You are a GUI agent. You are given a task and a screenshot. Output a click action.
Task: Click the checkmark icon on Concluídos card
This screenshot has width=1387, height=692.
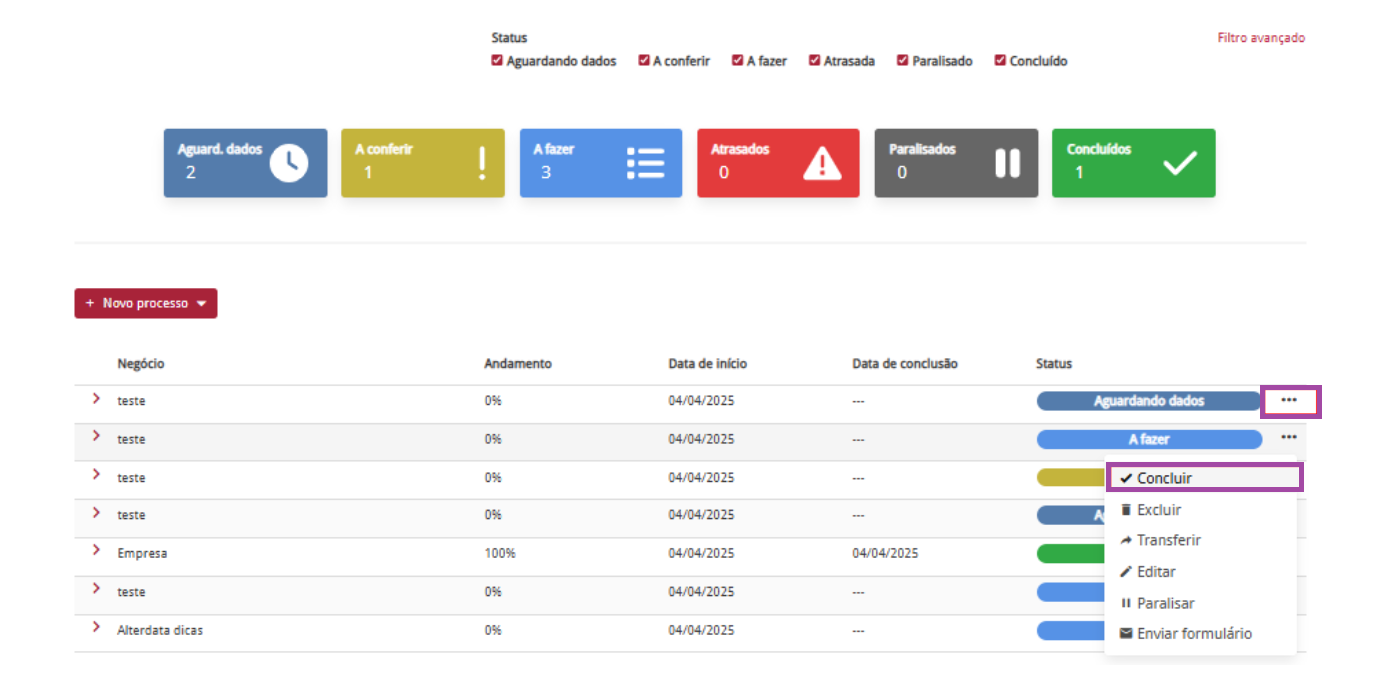pos(1180,163)
